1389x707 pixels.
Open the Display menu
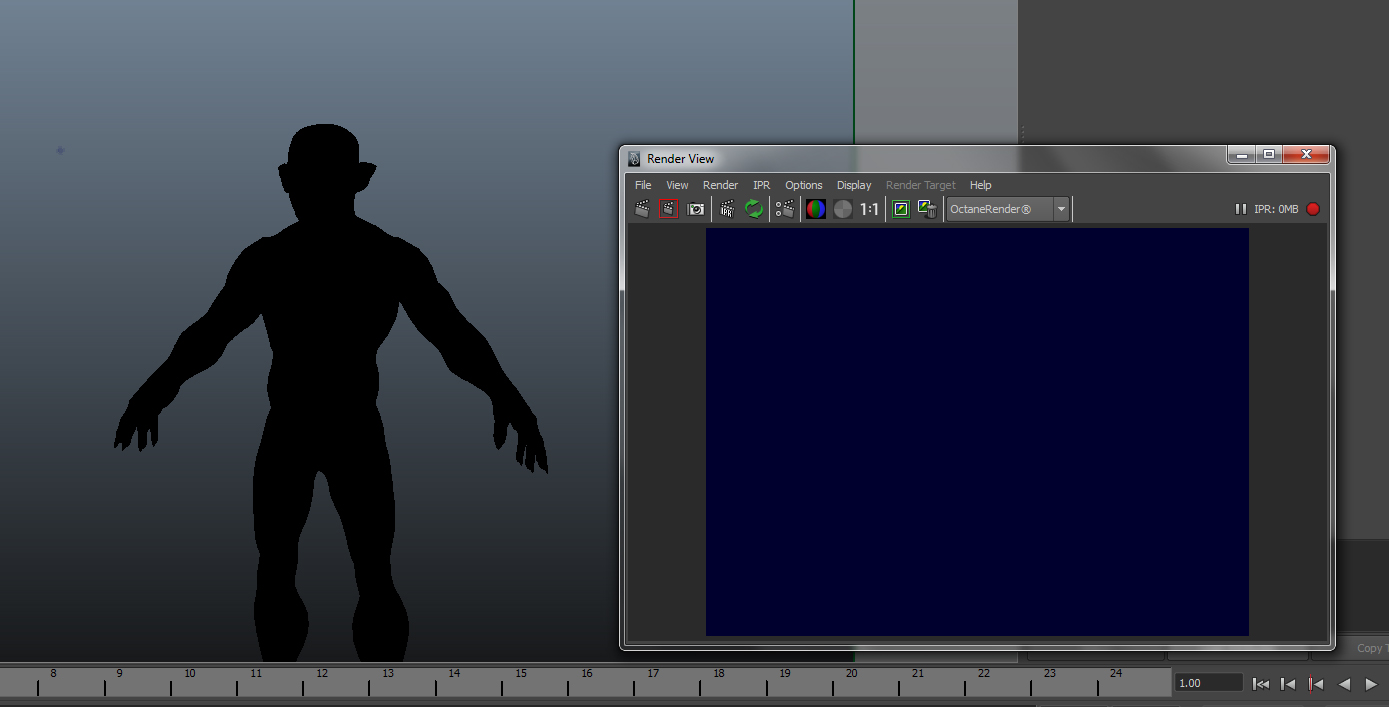tap(854, 185)
